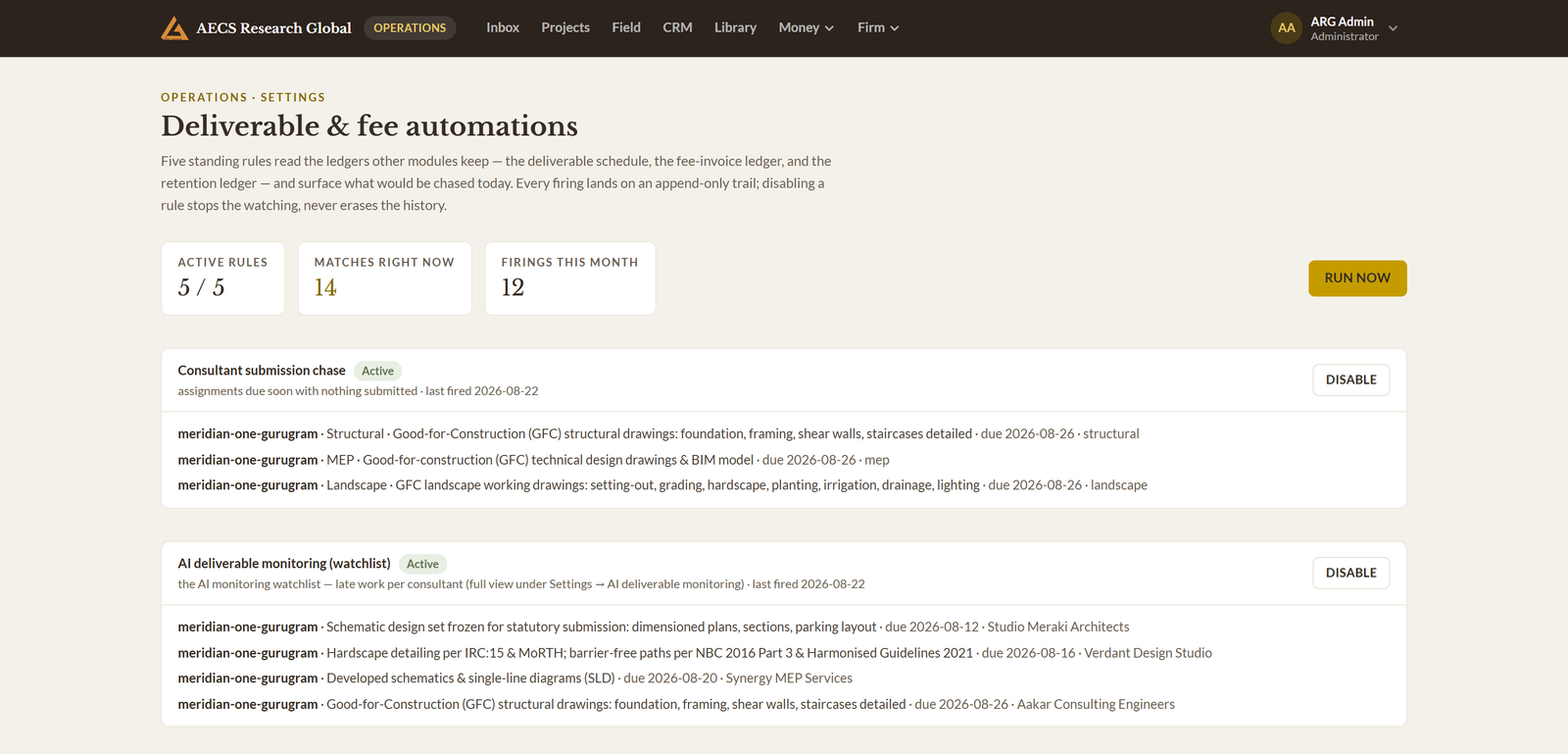Go to the Inbox menu item
Screen dimensions: 1568x754
tap(503, 28)
